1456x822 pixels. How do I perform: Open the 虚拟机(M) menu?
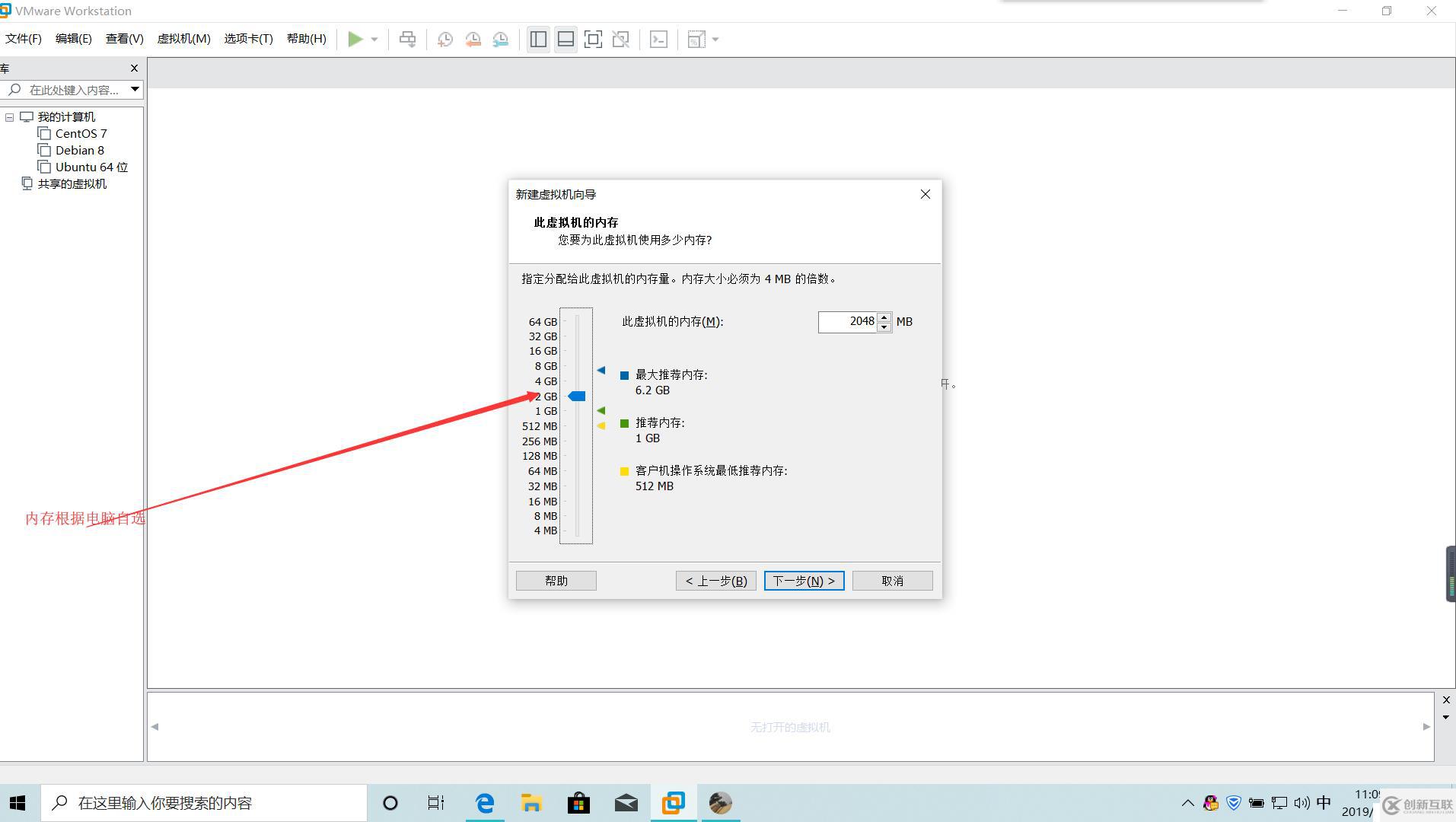click(183, 39)
